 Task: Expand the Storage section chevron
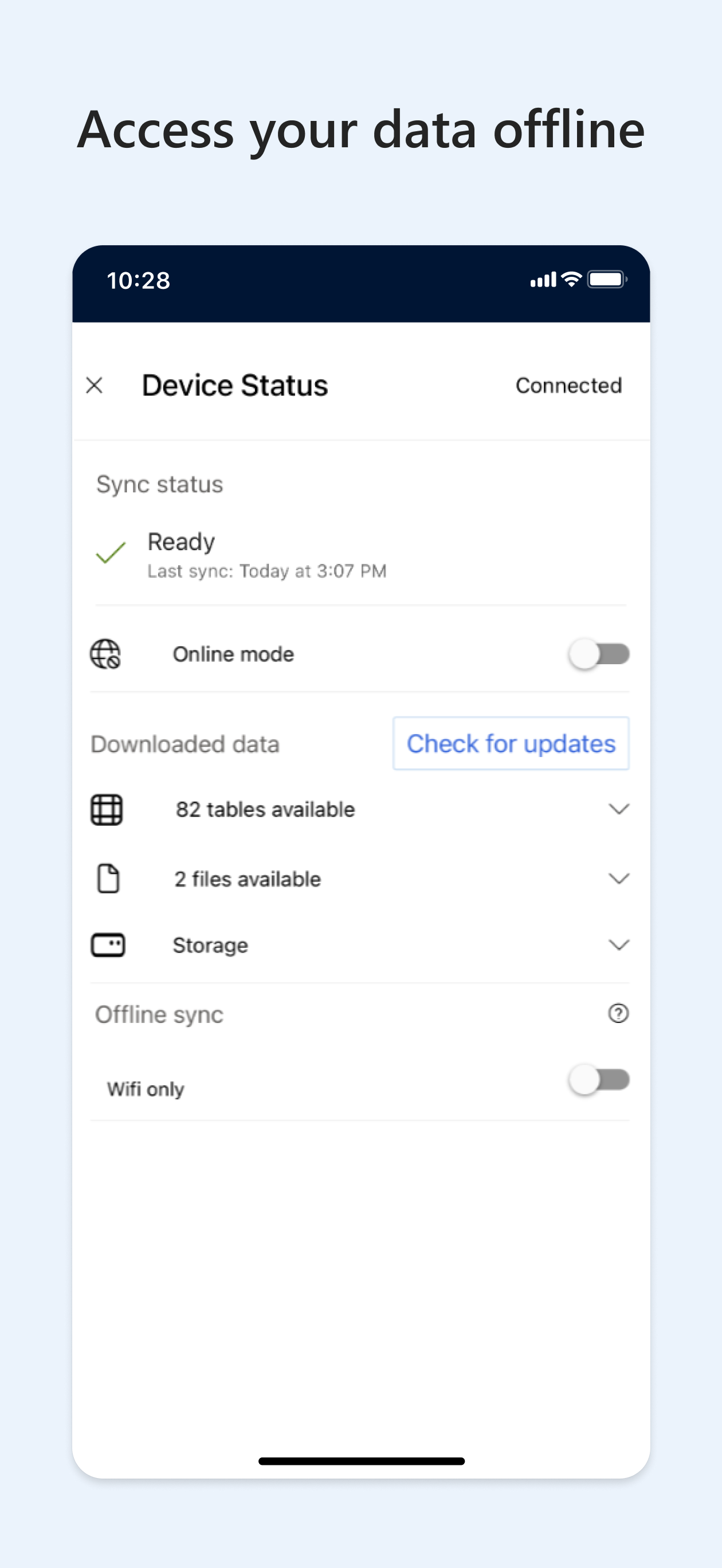[618, 945]
